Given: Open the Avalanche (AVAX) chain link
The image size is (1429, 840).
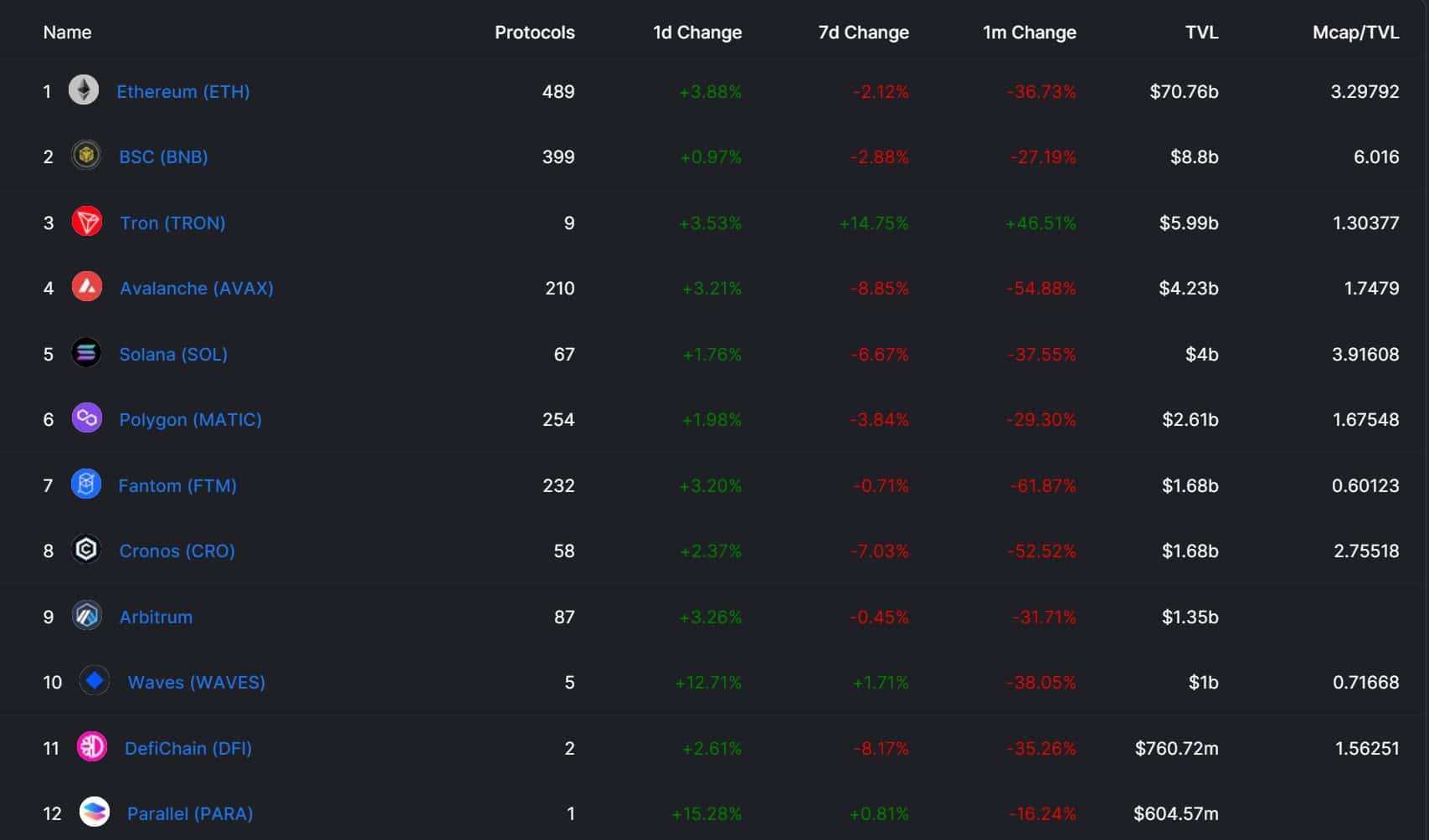Looking at the screenshot, I should 196,288.
